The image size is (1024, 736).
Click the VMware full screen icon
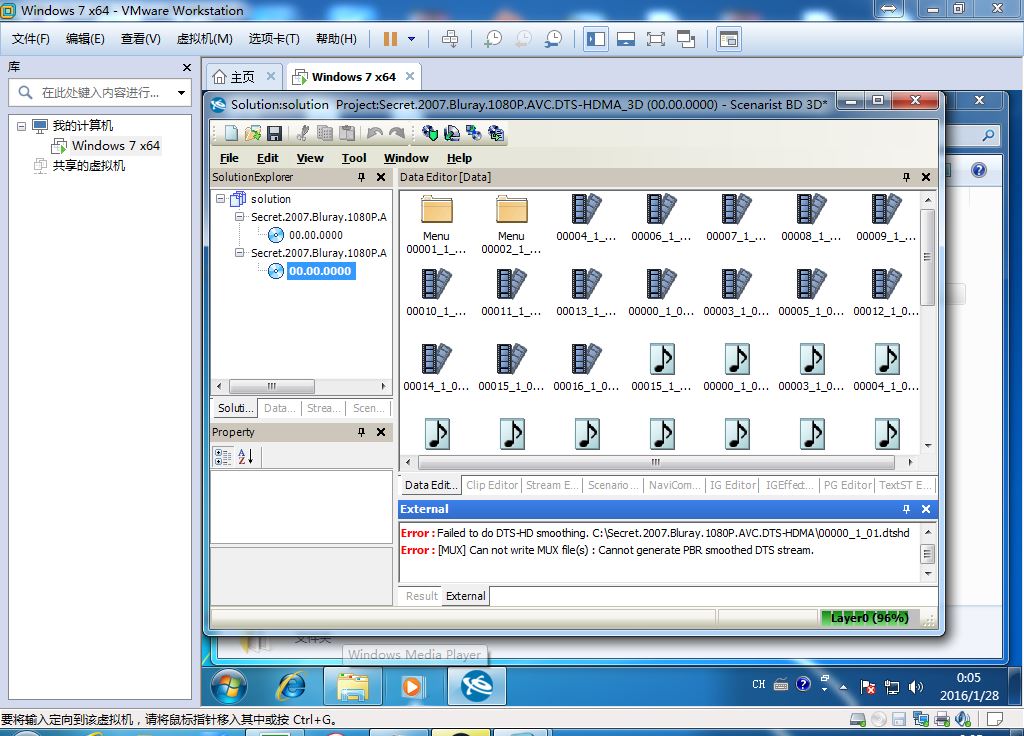(x=655, y=39)
